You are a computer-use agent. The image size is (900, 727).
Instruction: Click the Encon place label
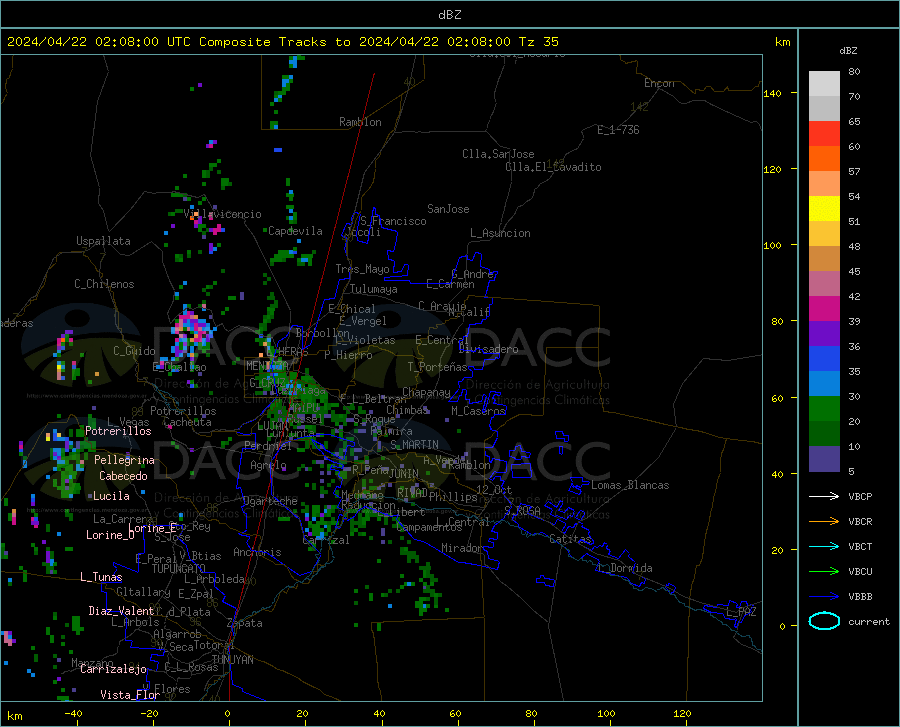(x=659, y=83)
